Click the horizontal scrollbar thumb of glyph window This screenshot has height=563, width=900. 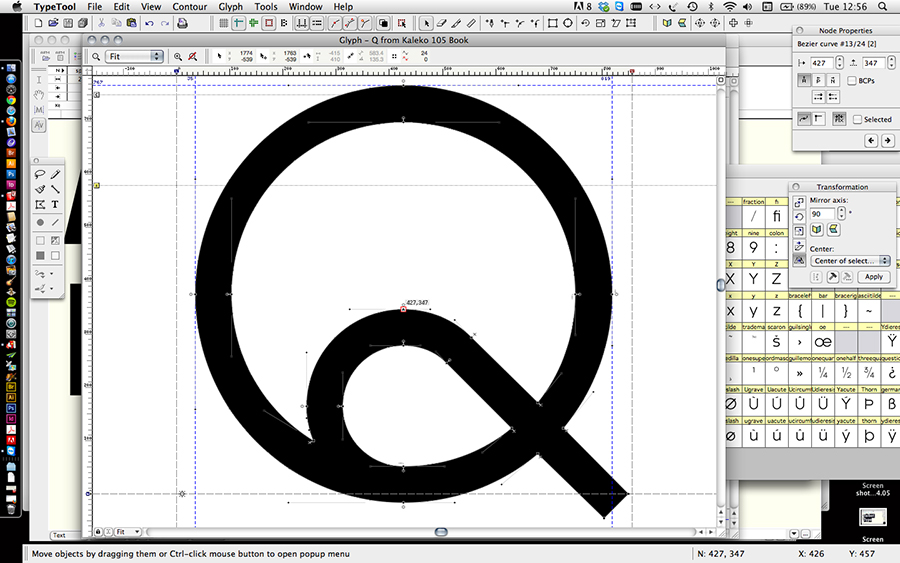(x=441, y=532)
